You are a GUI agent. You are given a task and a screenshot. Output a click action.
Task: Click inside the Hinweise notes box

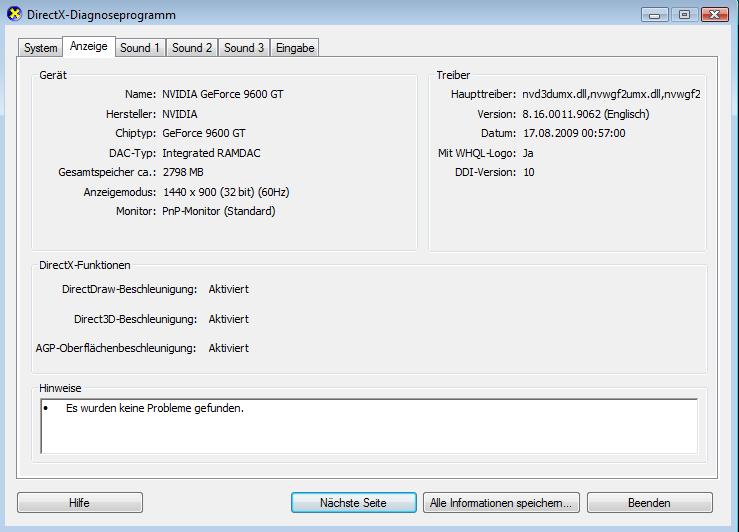pyautogui.click(x=369, y=426)
